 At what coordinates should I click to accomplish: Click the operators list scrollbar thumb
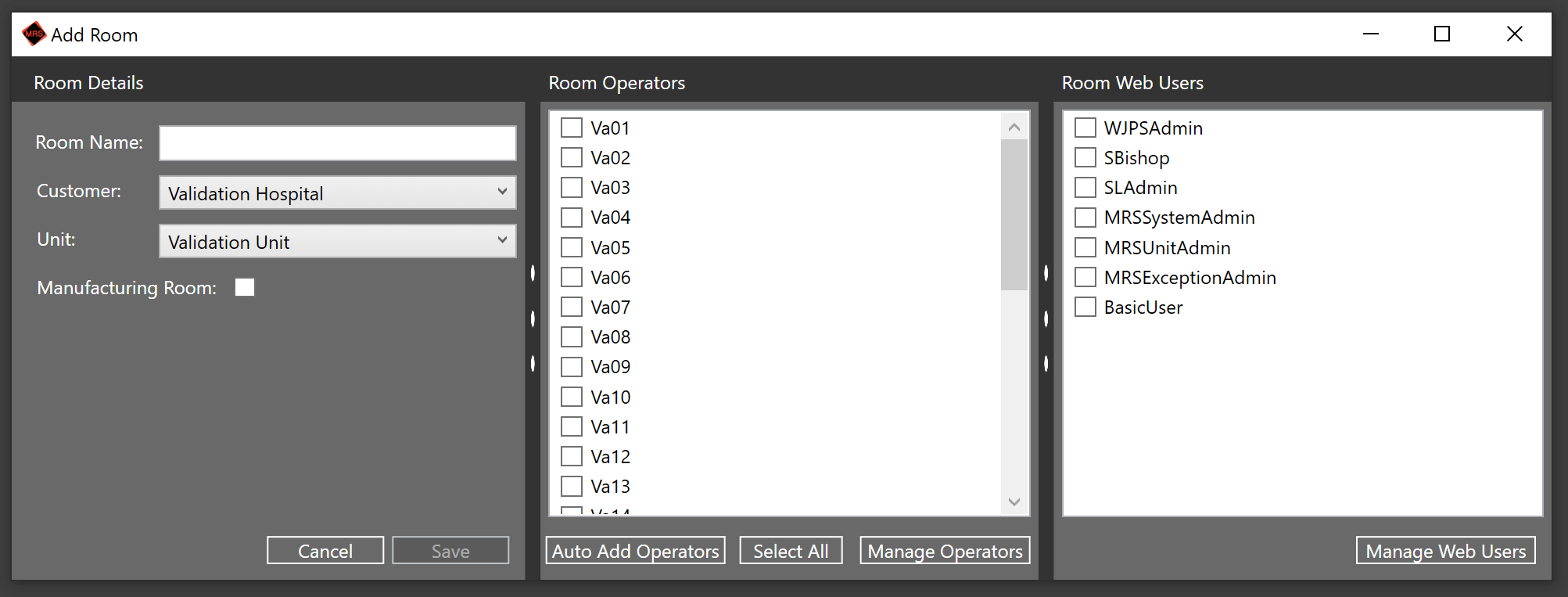click(x=1014, y=214)
